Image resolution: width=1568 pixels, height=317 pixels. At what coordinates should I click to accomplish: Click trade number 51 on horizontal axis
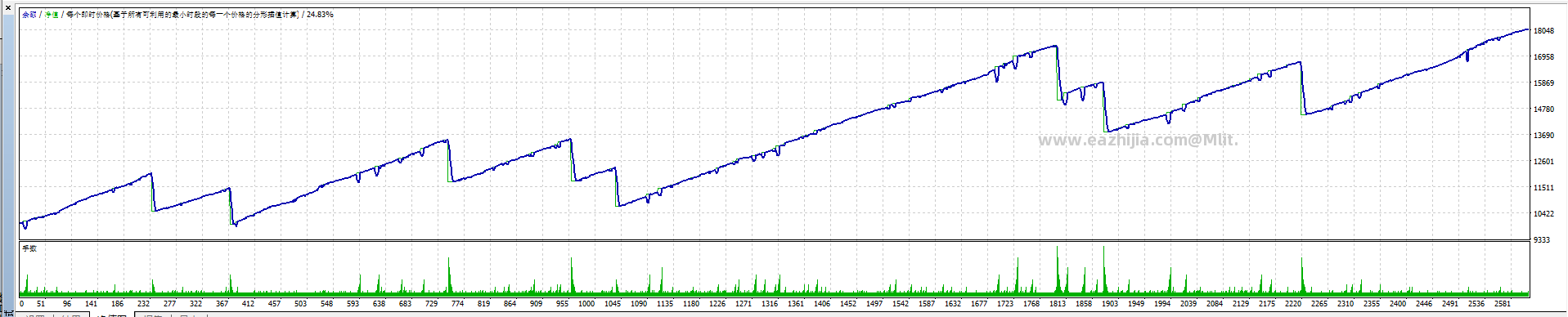pyautogui.click(x=41, y=304)
